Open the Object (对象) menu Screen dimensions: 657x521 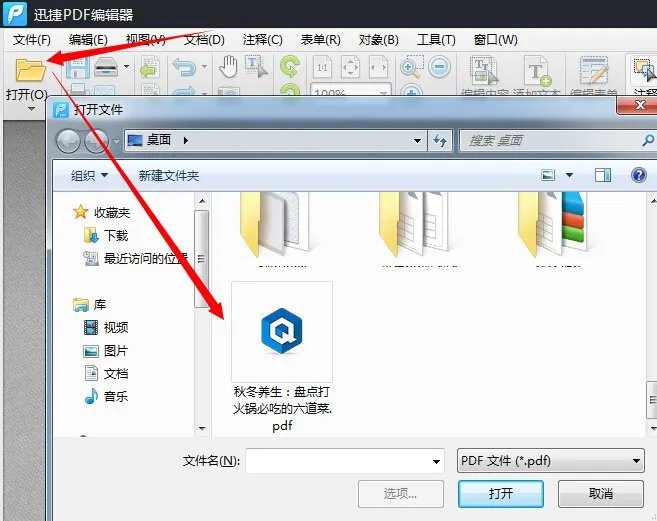click(x=378, y=40)
